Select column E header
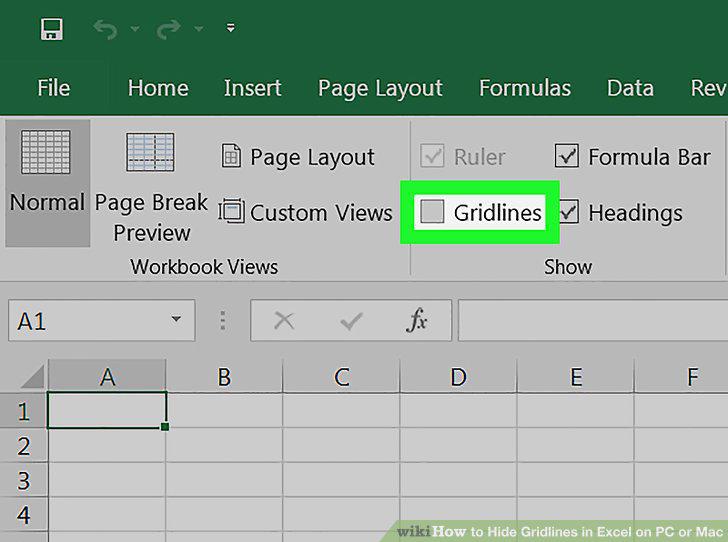This screenshot has height=542, width=728. click(576, 376)
